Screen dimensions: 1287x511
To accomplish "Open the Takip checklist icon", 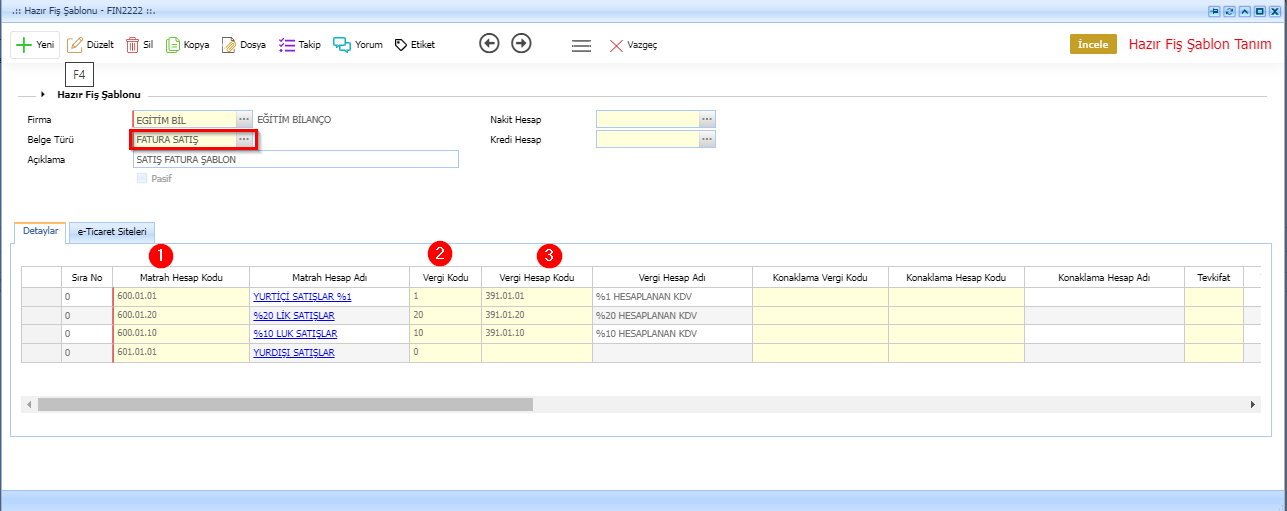I will click(x=286, y=45).
